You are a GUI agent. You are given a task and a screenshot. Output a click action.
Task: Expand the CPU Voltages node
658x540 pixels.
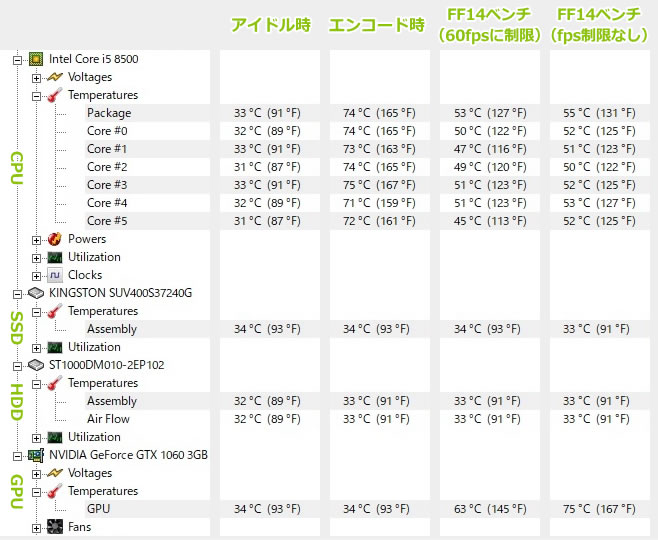pyautogui.click(x=37, y=78)
